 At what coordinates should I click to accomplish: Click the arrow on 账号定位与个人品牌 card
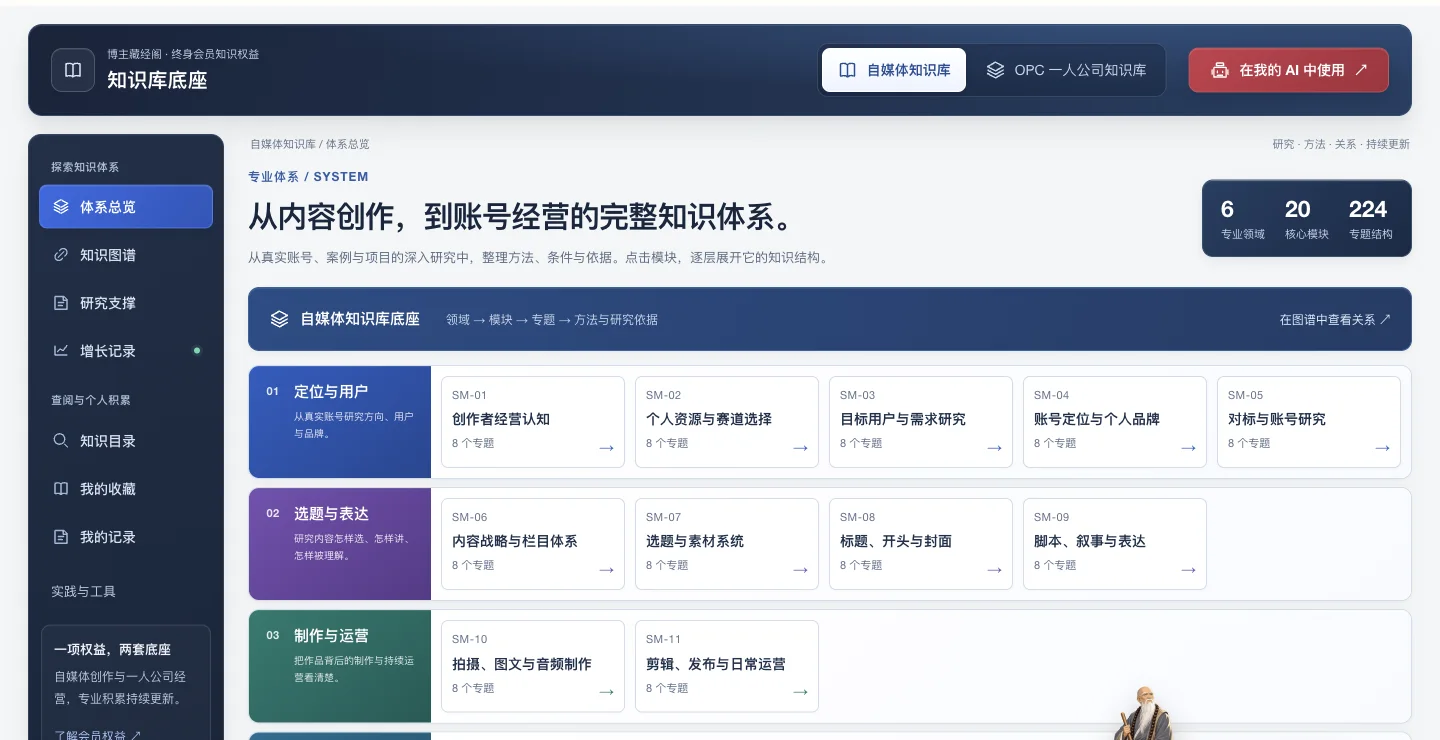tap(1188, 448)
